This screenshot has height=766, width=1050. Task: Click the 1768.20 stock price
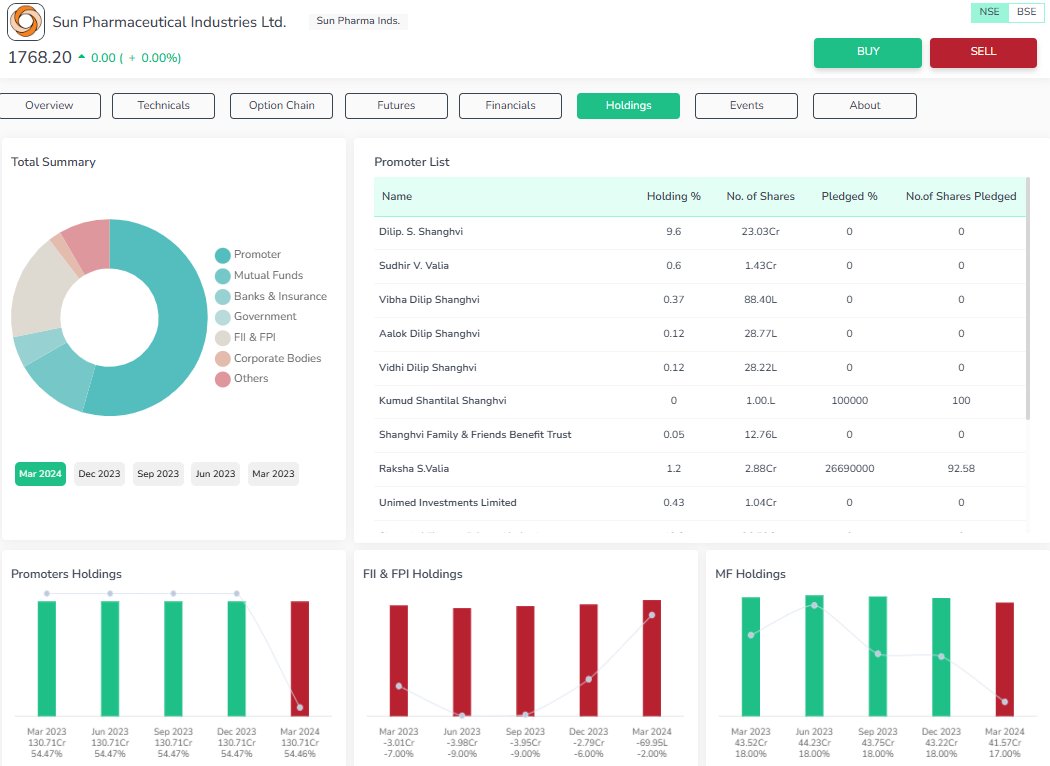[40, 58]
